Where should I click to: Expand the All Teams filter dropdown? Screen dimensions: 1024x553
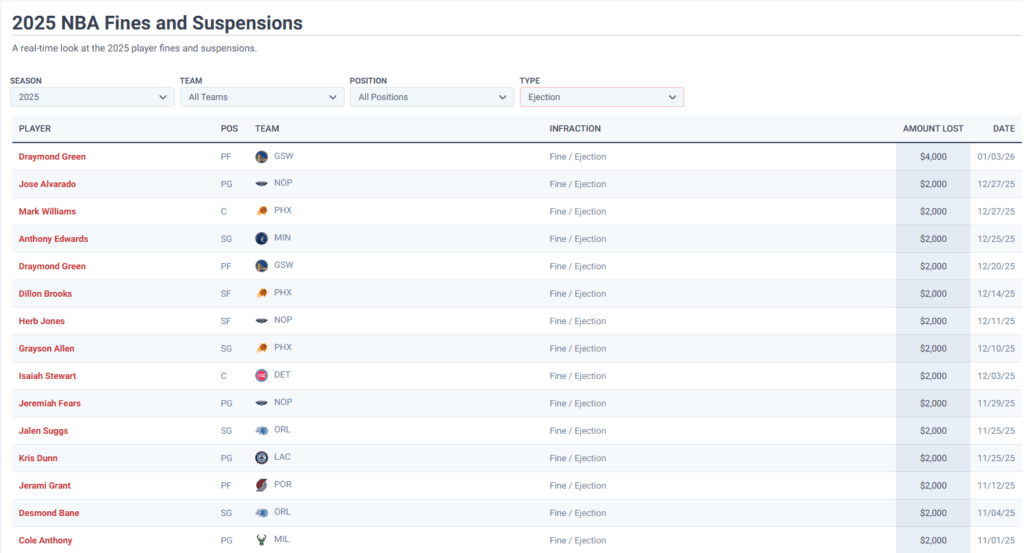(262, 97)
